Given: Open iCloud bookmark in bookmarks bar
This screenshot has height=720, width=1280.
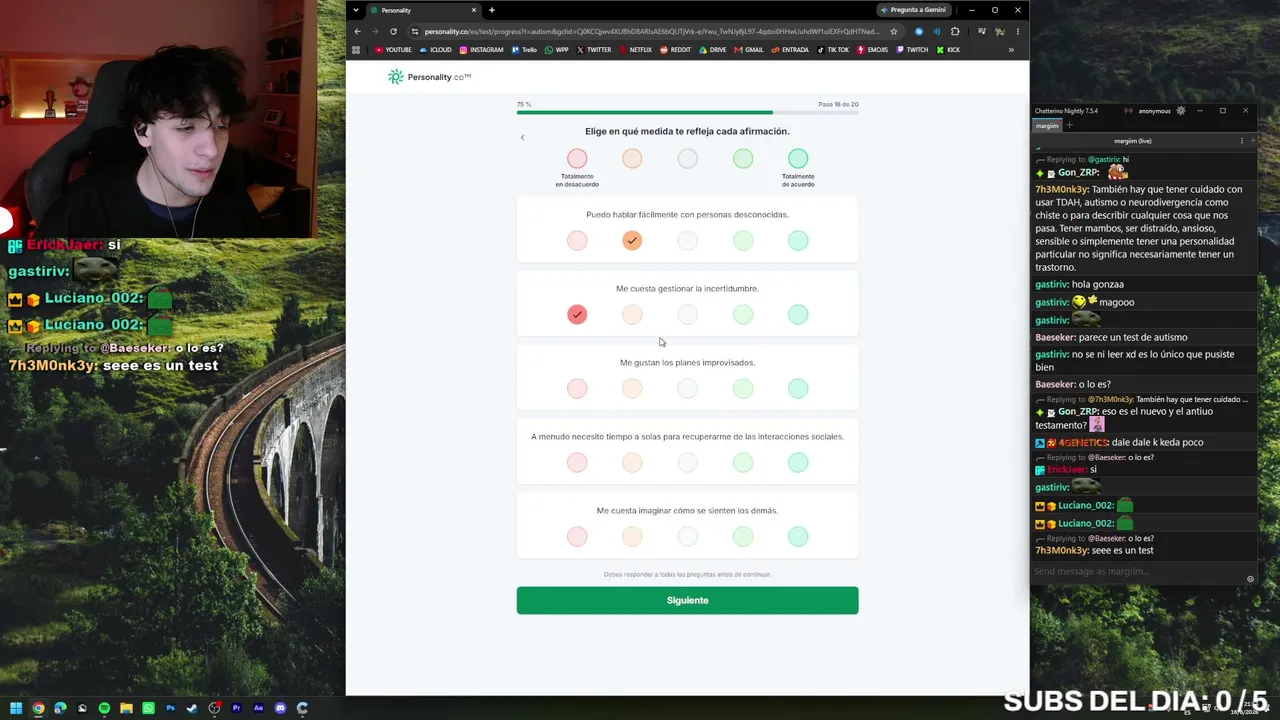Looking at the screenshot, I should pyautogui.click(x=436, y=50).
